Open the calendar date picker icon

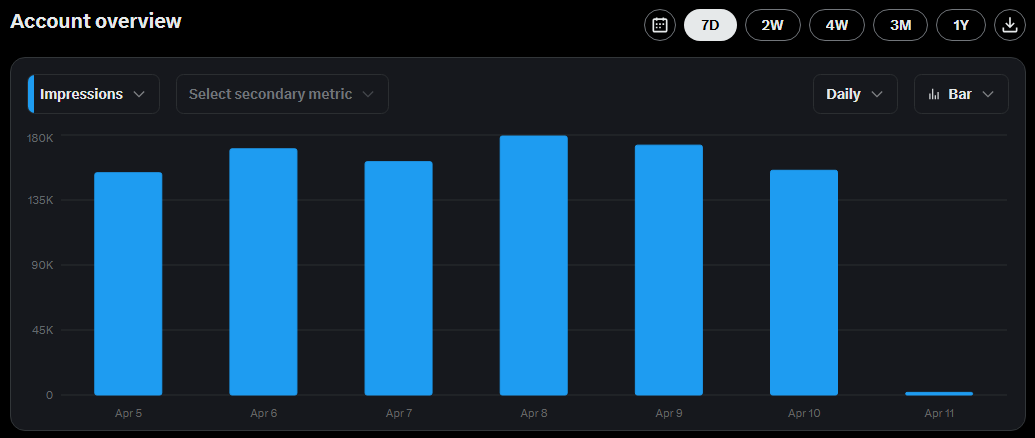click(660, 25)
